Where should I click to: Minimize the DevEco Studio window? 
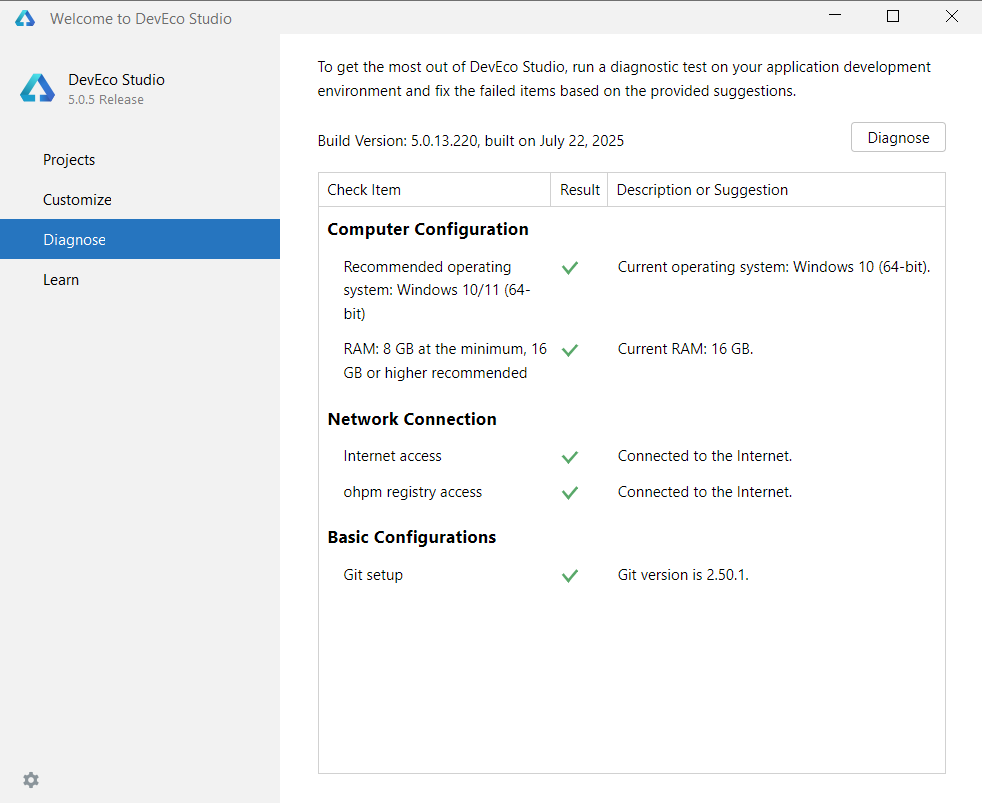[835, 16]
